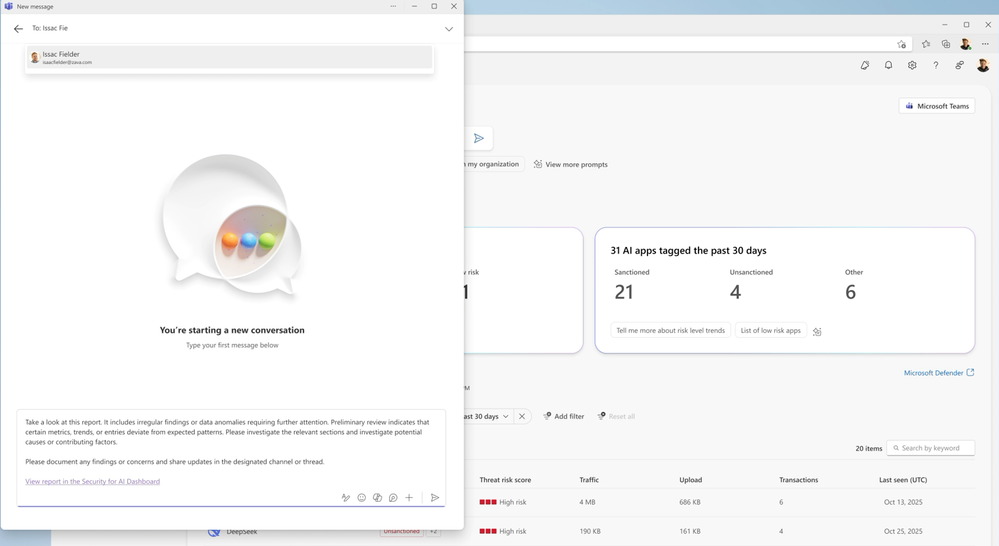Sort by Upload column header
Image resolution: width=999 pixels, height=546 pixels.
click(x=690, y=480)
